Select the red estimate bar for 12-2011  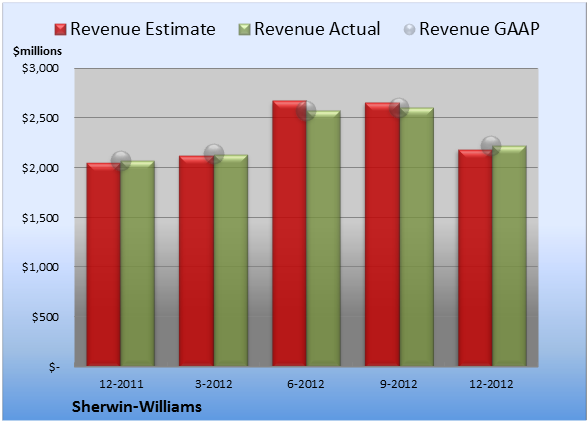(104, 264)
